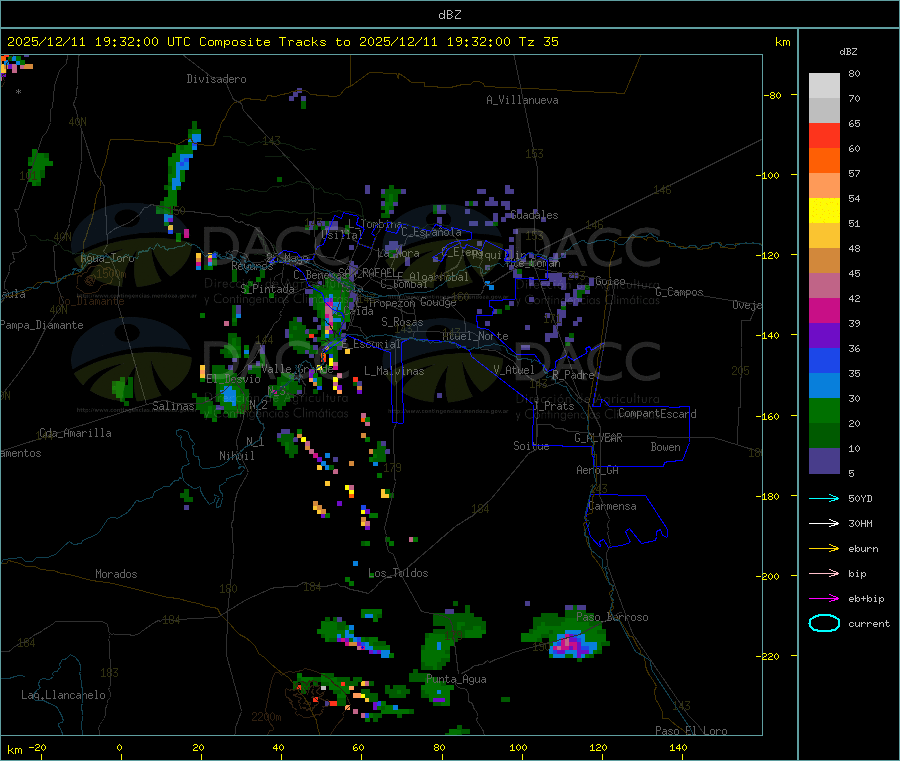This screenshot has width=900, height=761.
Task: Click the 'Composite Tracks to' header text
Action: click(274, 42)
